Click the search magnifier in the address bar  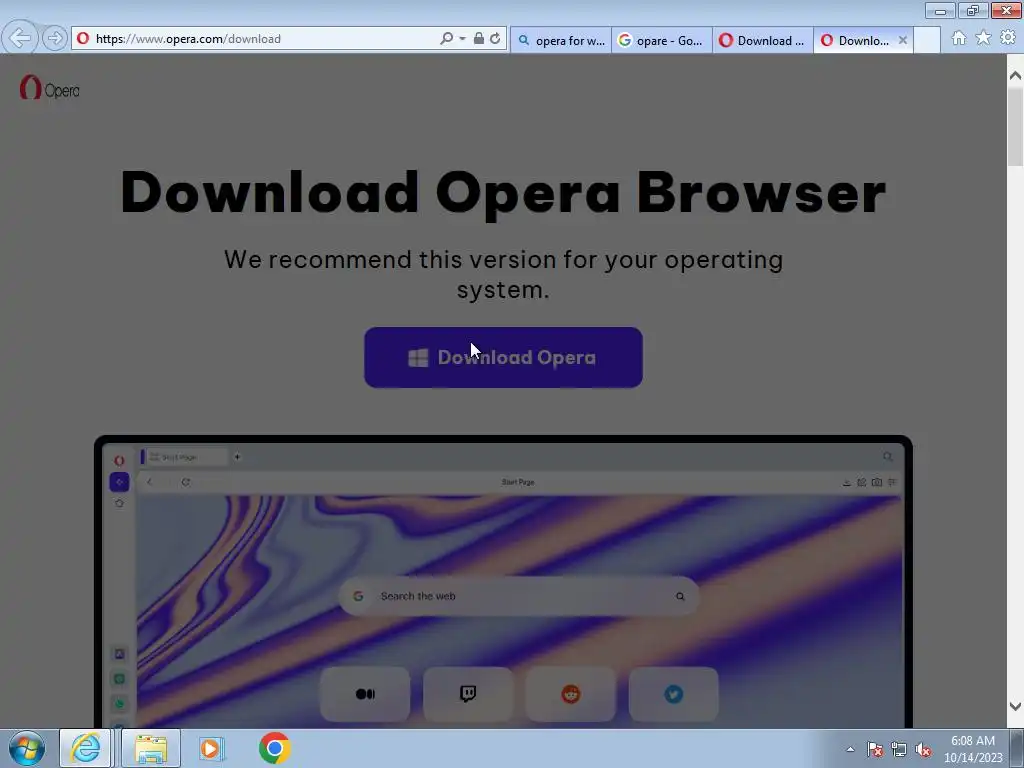point(447,39)
